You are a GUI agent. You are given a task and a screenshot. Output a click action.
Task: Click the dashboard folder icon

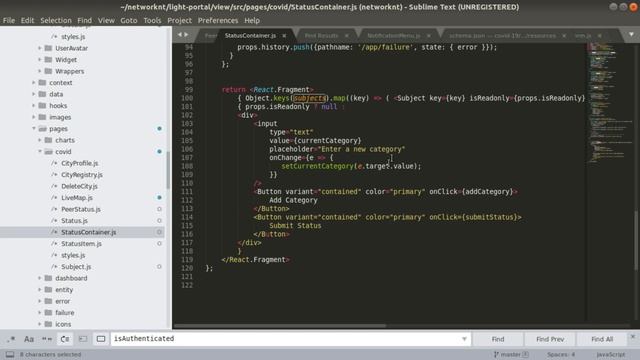[48, 278]
